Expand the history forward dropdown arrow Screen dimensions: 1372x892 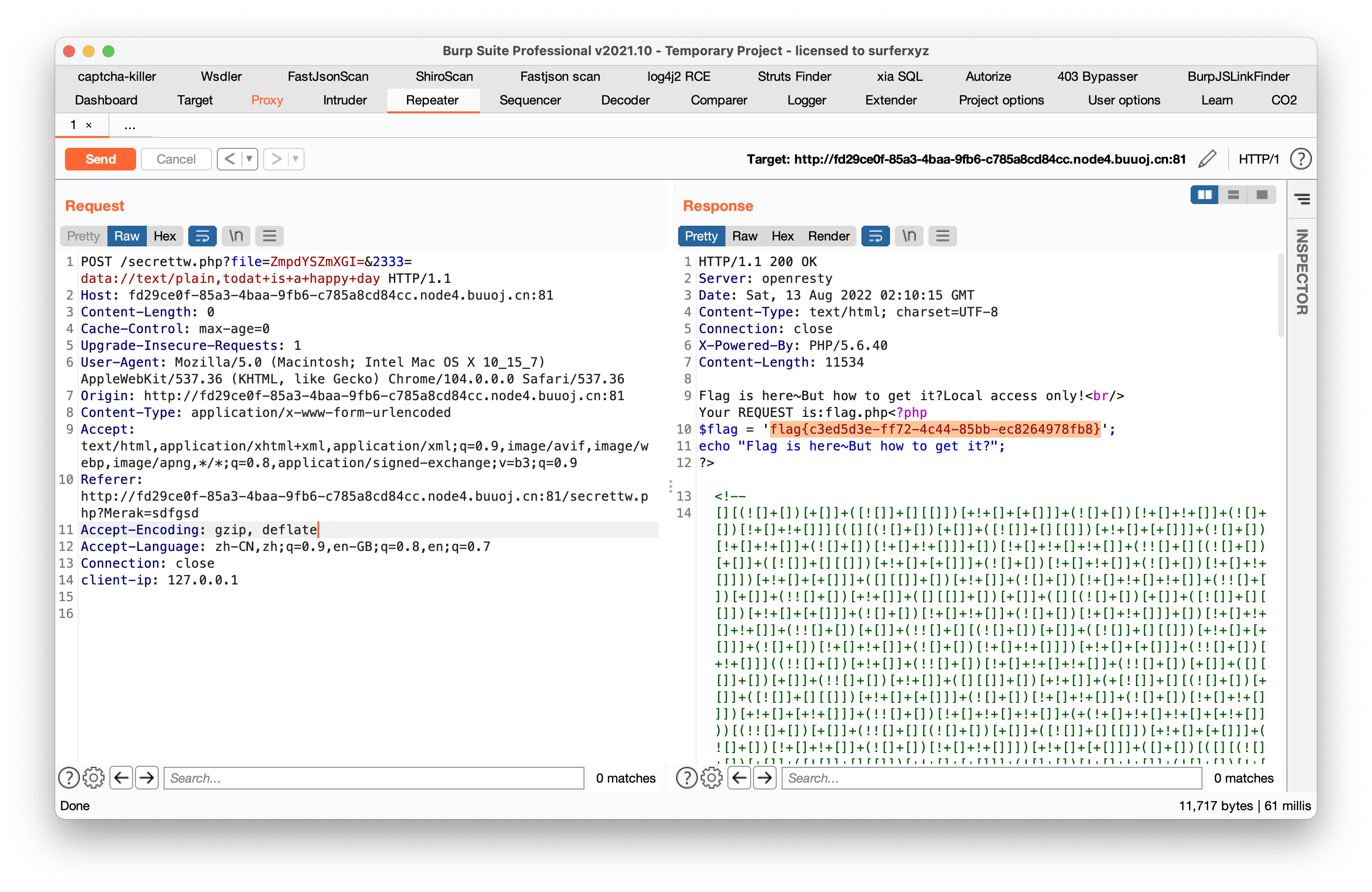click(296, 159)
